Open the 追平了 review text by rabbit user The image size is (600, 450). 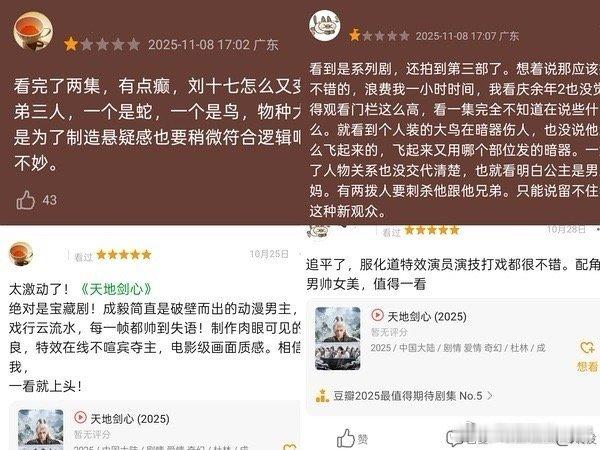point(453,274)
